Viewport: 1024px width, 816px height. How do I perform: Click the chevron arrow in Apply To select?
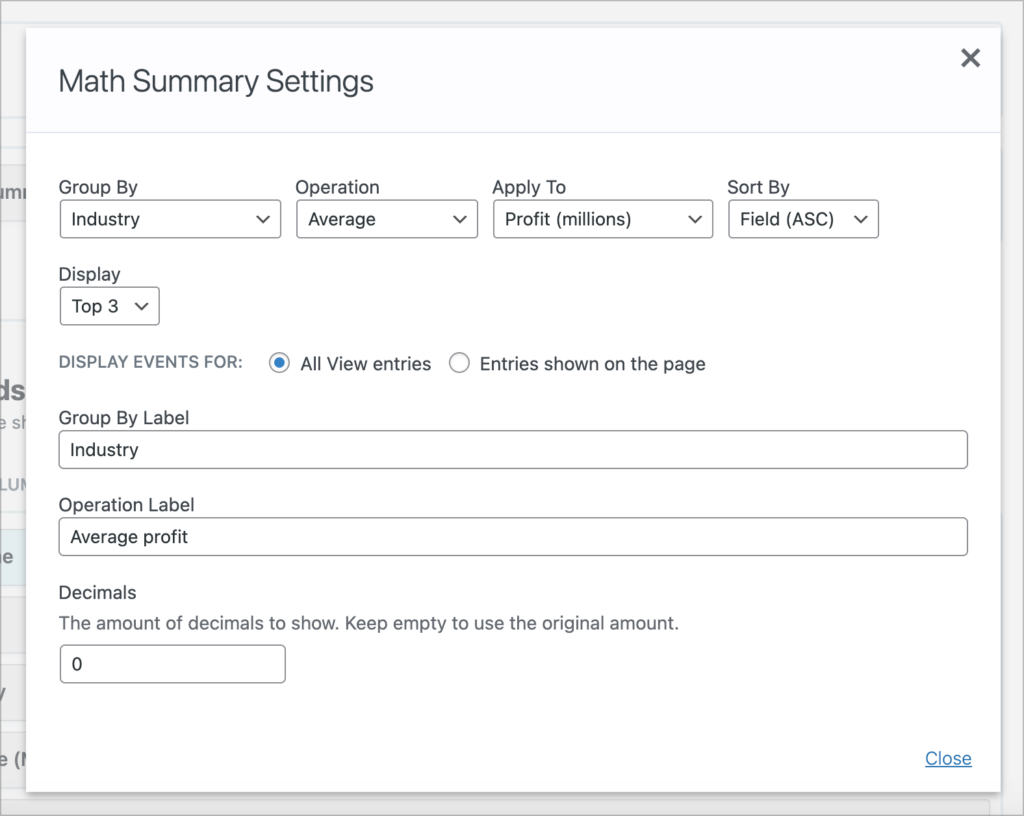695,219
